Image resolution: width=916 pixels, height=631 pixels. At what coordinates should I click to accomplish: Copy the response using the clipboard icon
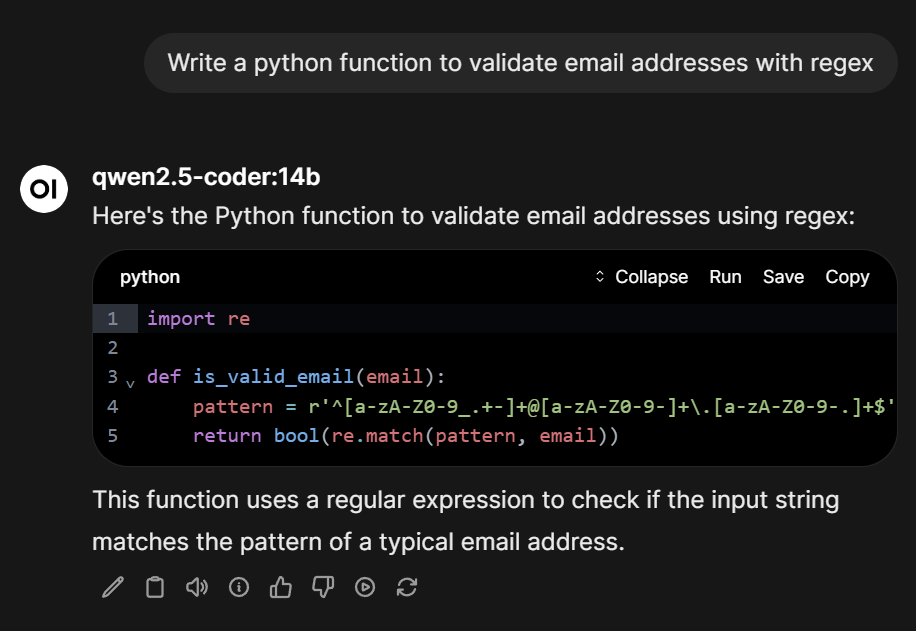pyautogui.click(x=154, y=587)
